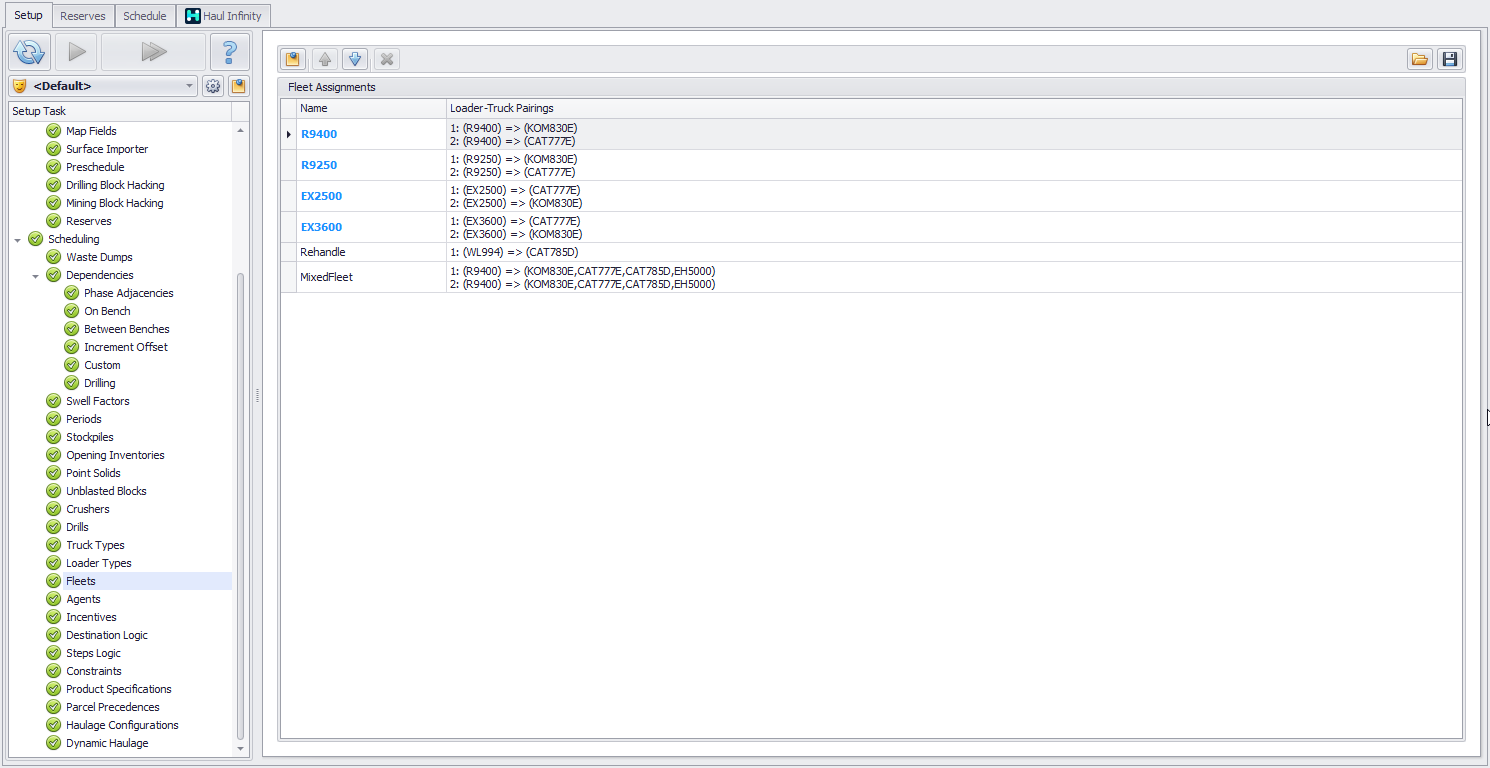1490x768 pixels.
Task: Open Product Specifications
Action: [x=119, y=689]
